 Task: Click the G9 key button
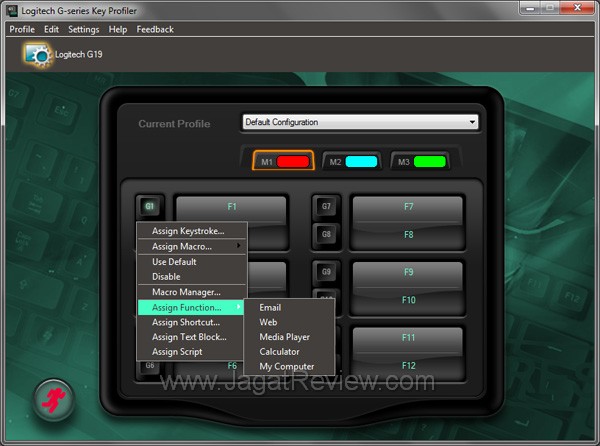(x=326, y=272)
